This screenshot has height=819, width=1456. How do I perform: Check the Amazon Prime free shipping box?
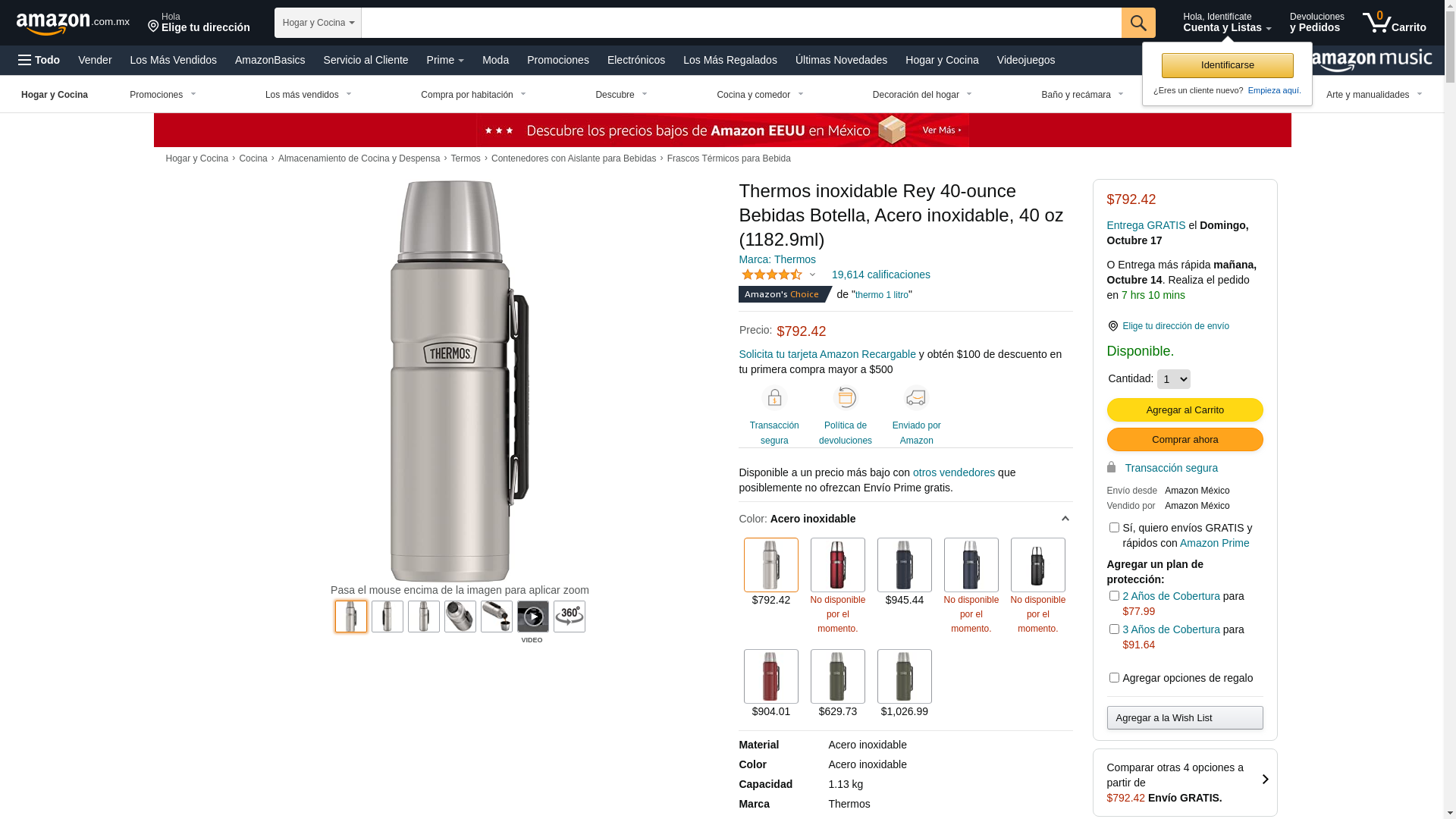click(x=1114, y=528)
